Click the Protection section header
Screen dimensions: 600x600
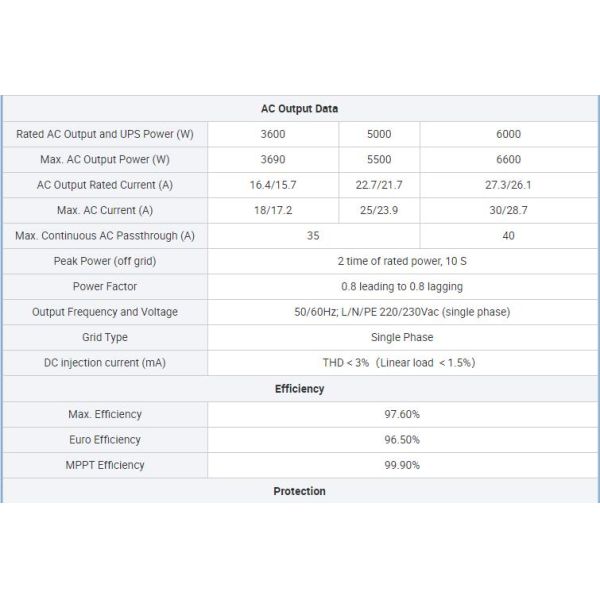(299, 491)
